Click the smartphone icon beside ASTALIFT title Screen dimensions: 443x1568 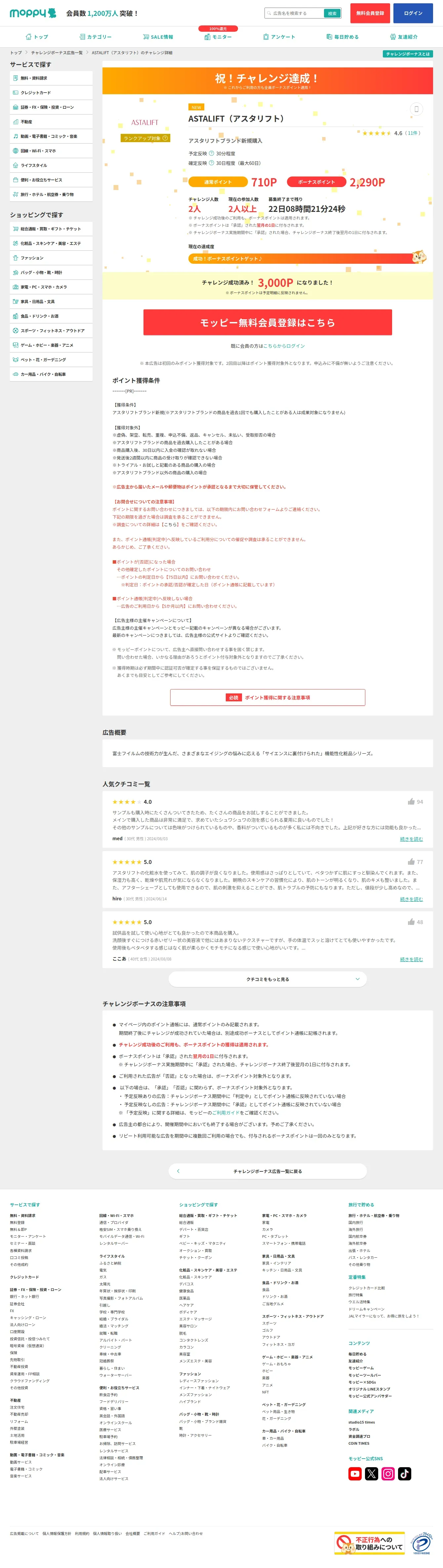coord(416,109)
